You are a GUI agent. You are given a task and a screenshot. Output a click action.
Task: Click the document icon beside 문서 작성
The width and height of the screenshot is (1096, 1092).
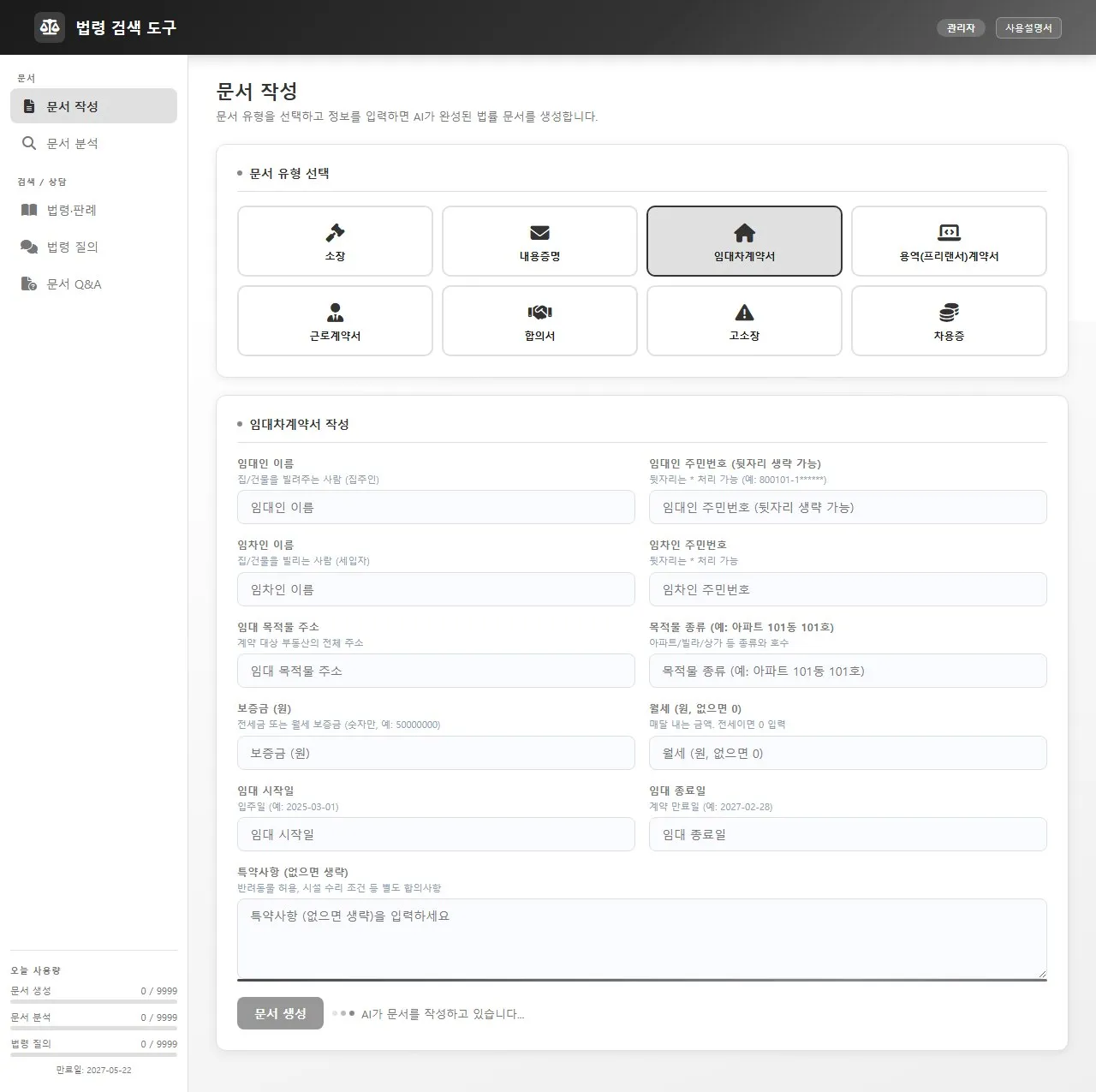tap(29, 106)
